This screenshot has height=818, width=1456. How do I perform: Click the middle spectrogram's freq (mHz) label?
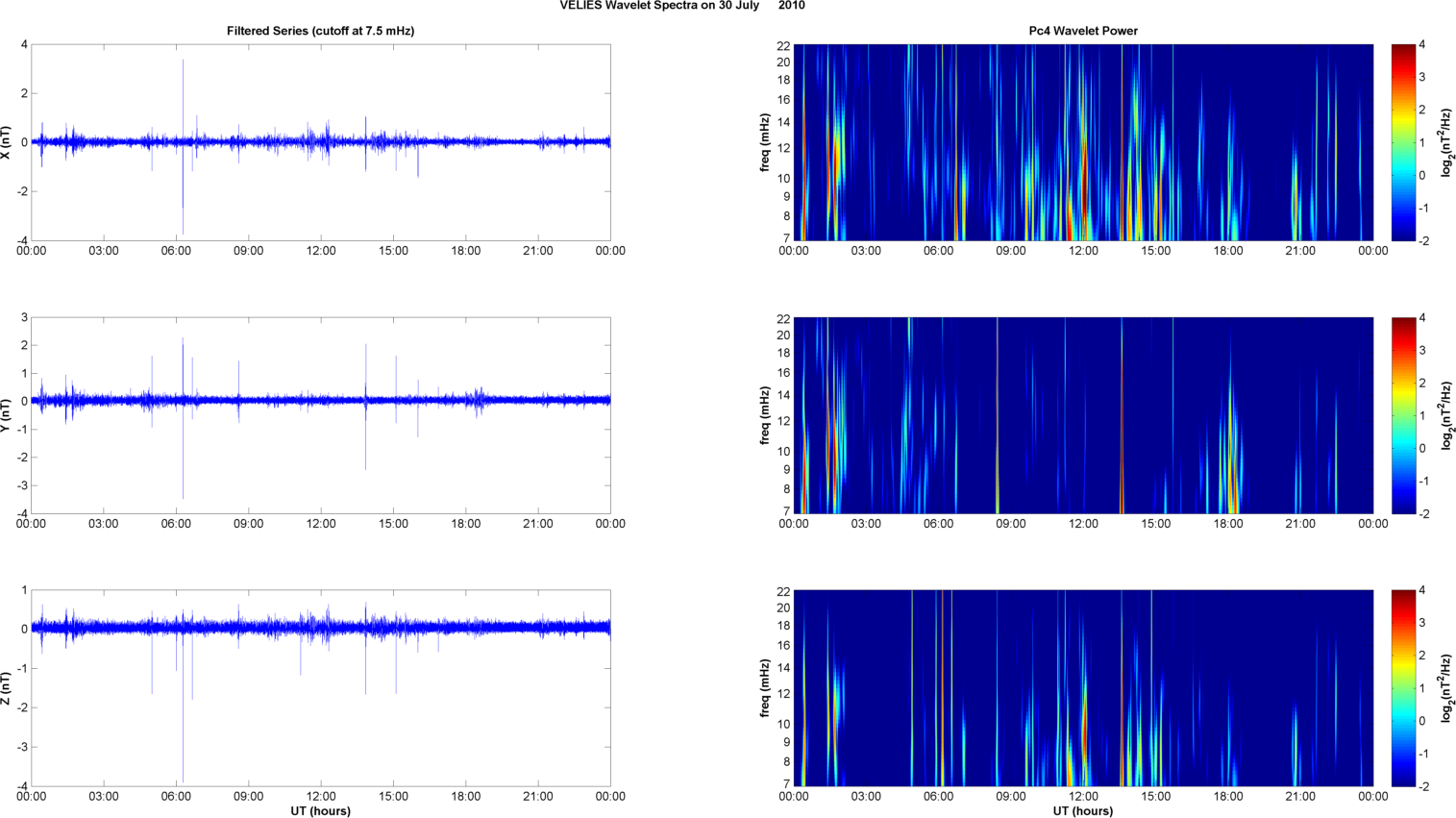[x=765, y=415]
